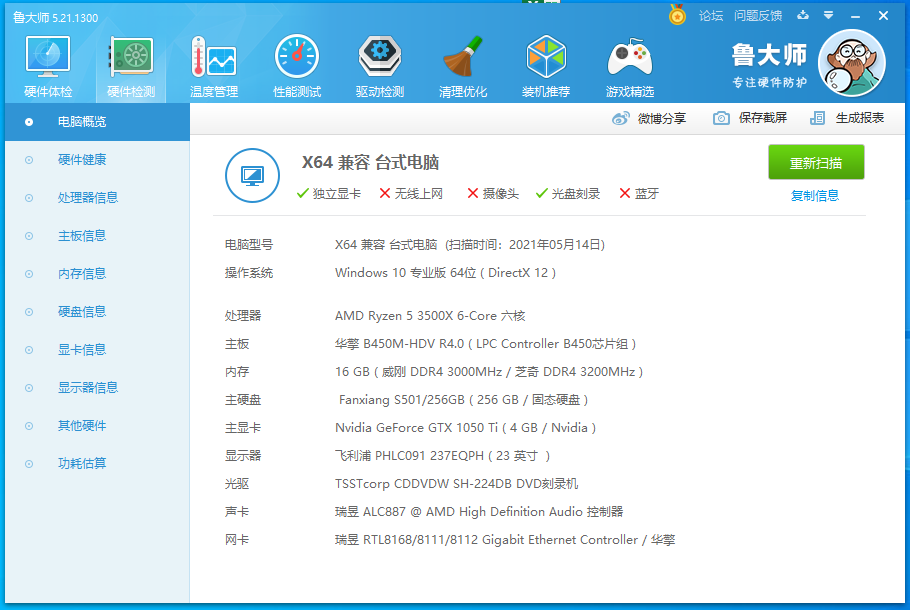910x610 pixels.
Task: Click the green 重新扫描 rescan button
Action: (816, 163)
